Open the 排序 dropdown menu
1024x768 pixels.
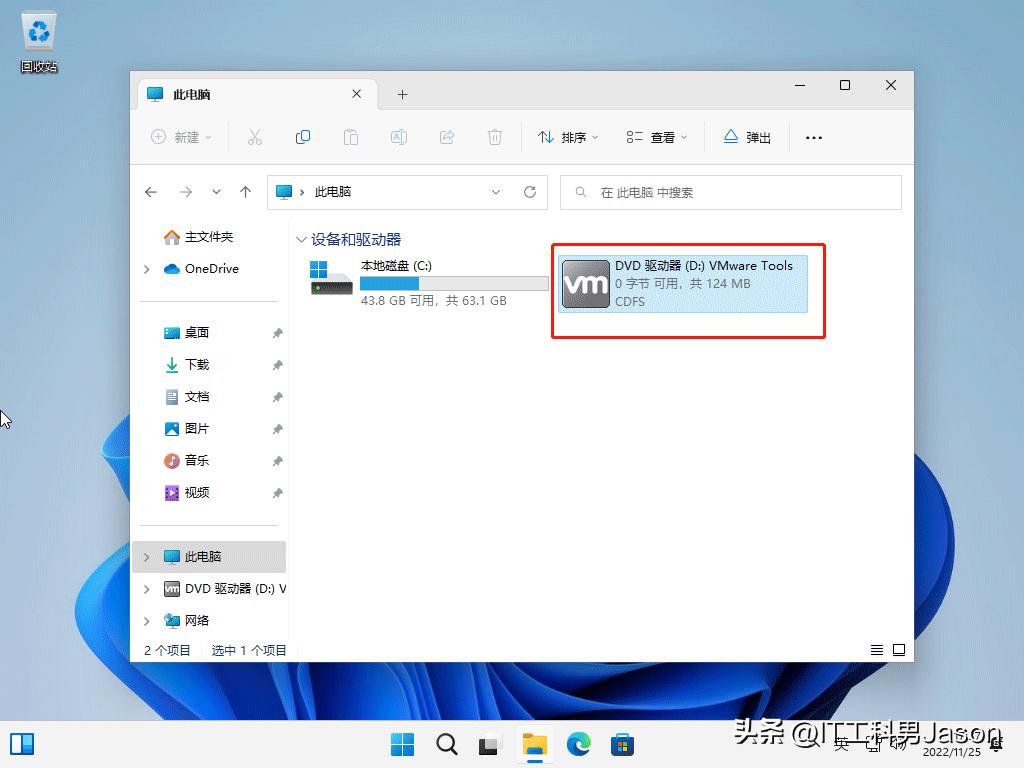pyautogui.click(x=568, y=137)
